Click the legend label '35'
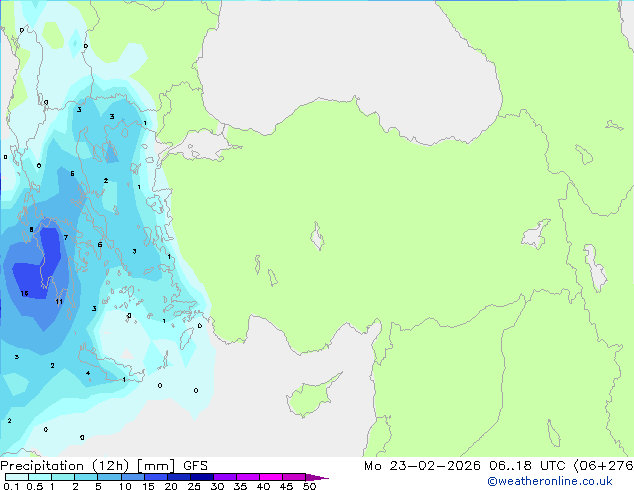This screenshot has height=490, width=634. point(240,486)
